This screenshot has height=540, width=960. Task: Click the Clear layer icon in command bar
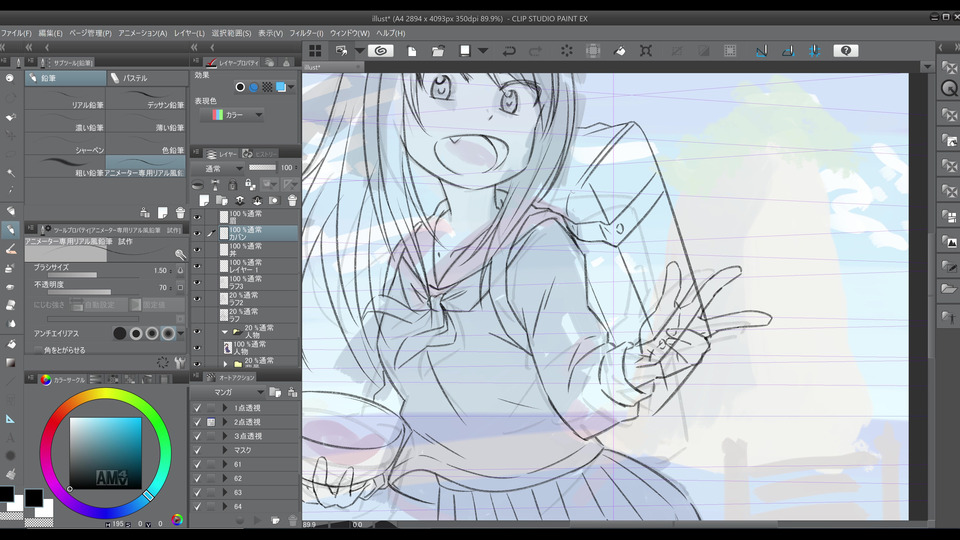(x=567, y=51)
